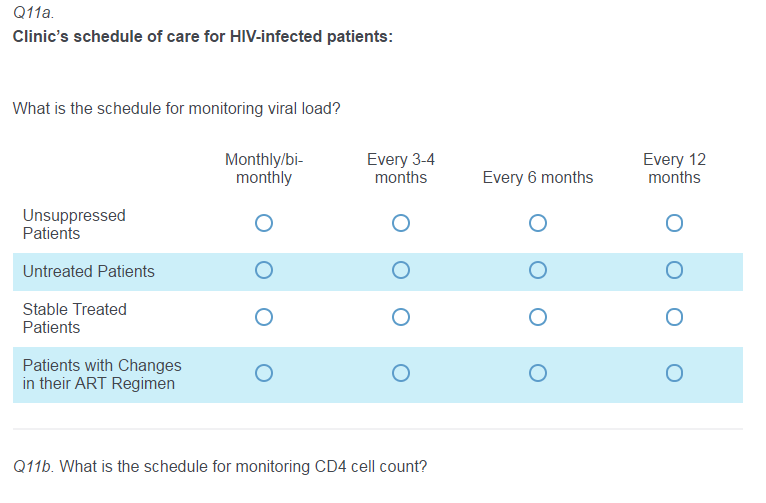Click the Q11b CD4 cell count question text
The width and height of the screenshot is (766, 503).
coord(220,466)
